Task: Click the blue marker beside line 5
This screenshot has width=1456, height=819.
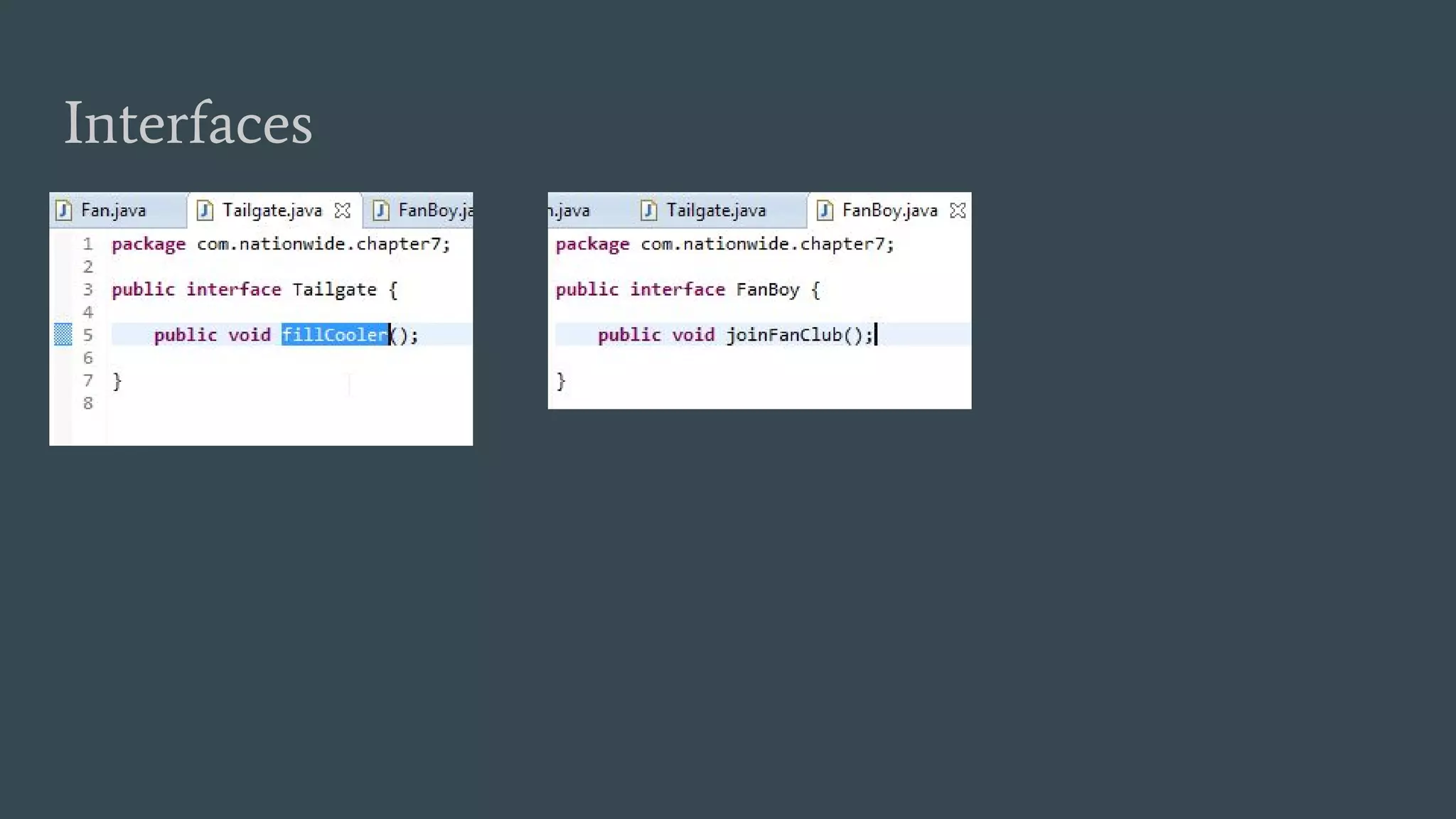Action: (x=63, y=334)
